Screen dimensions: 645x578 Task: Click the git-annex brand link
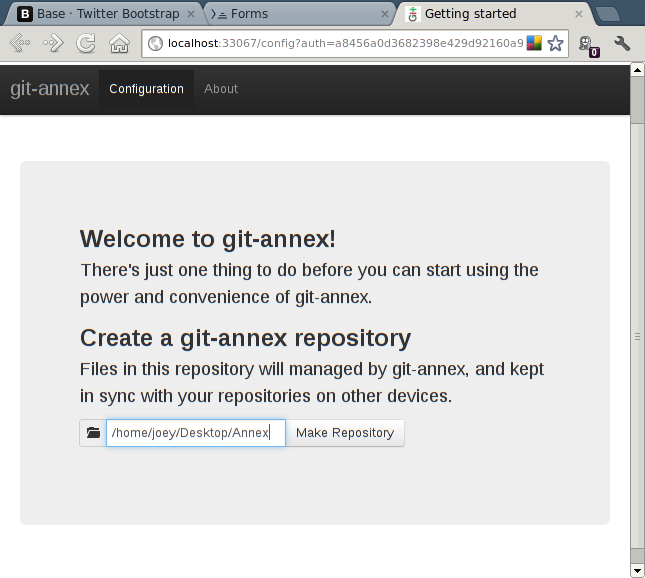(50, 88)
